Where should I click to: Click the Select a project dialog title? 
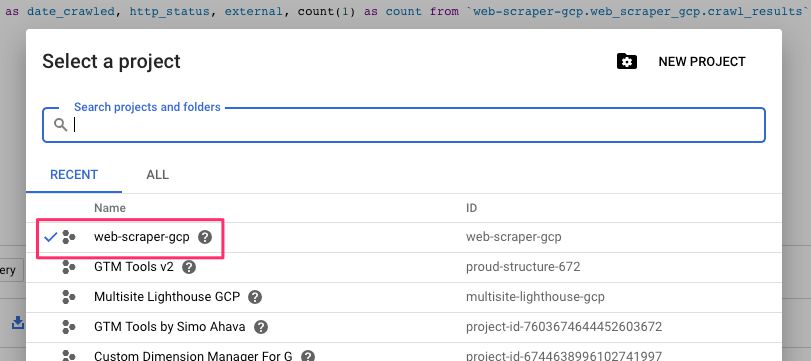(111, 61)
